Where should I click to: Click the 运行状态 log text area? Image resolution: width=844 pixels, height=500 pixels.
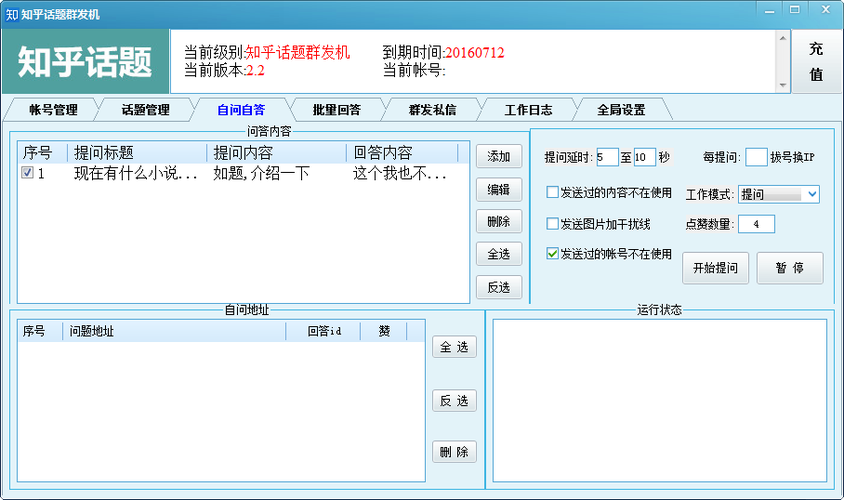tap(660, 400)
